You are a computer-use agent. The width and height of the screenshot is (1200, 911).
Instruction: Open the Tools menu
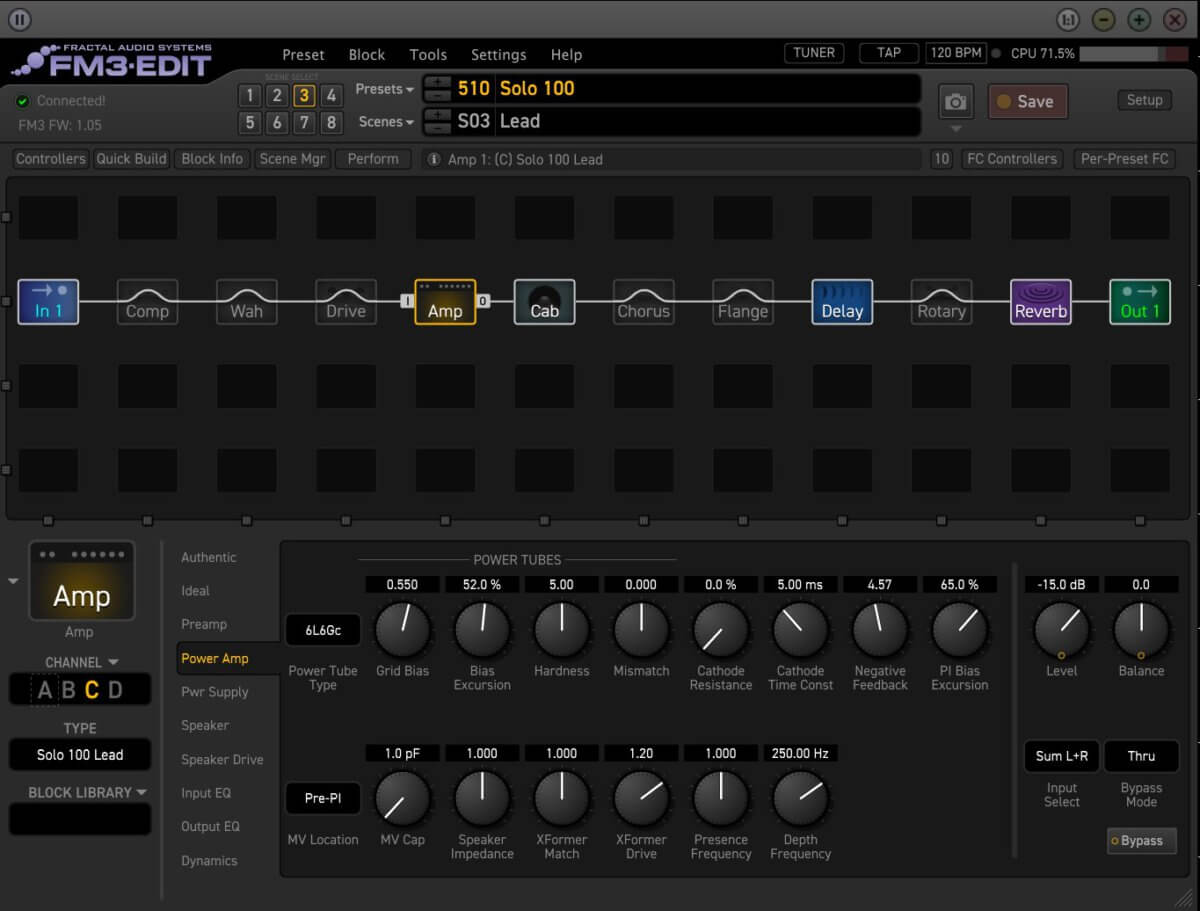tap(428, 55)
